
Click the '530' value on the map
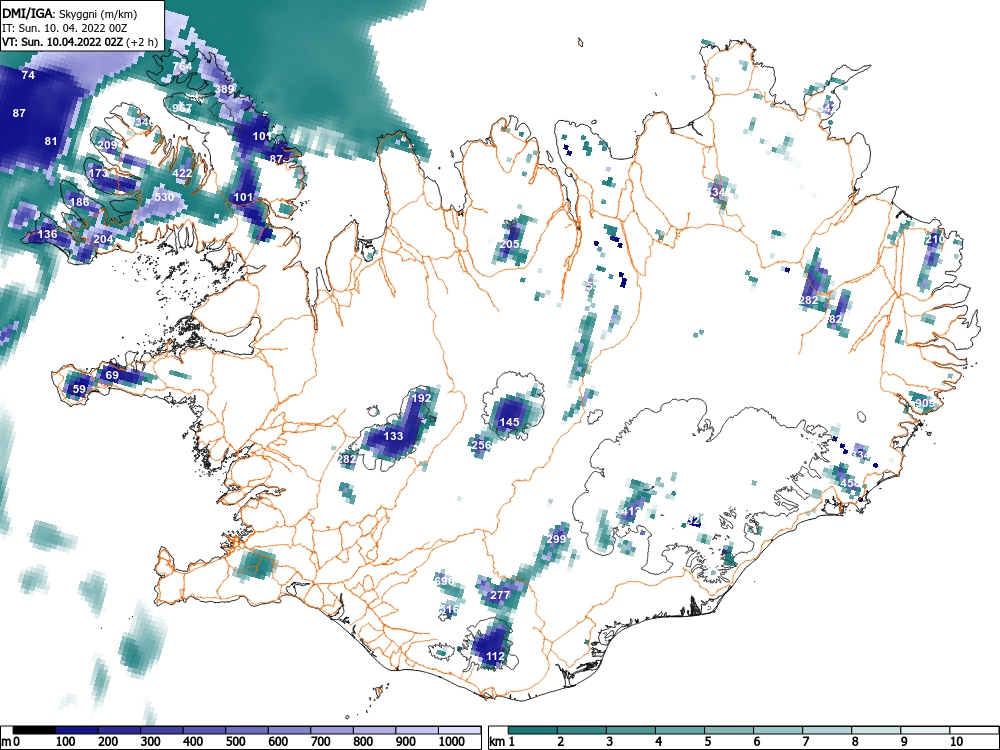(x=164, y=196)
